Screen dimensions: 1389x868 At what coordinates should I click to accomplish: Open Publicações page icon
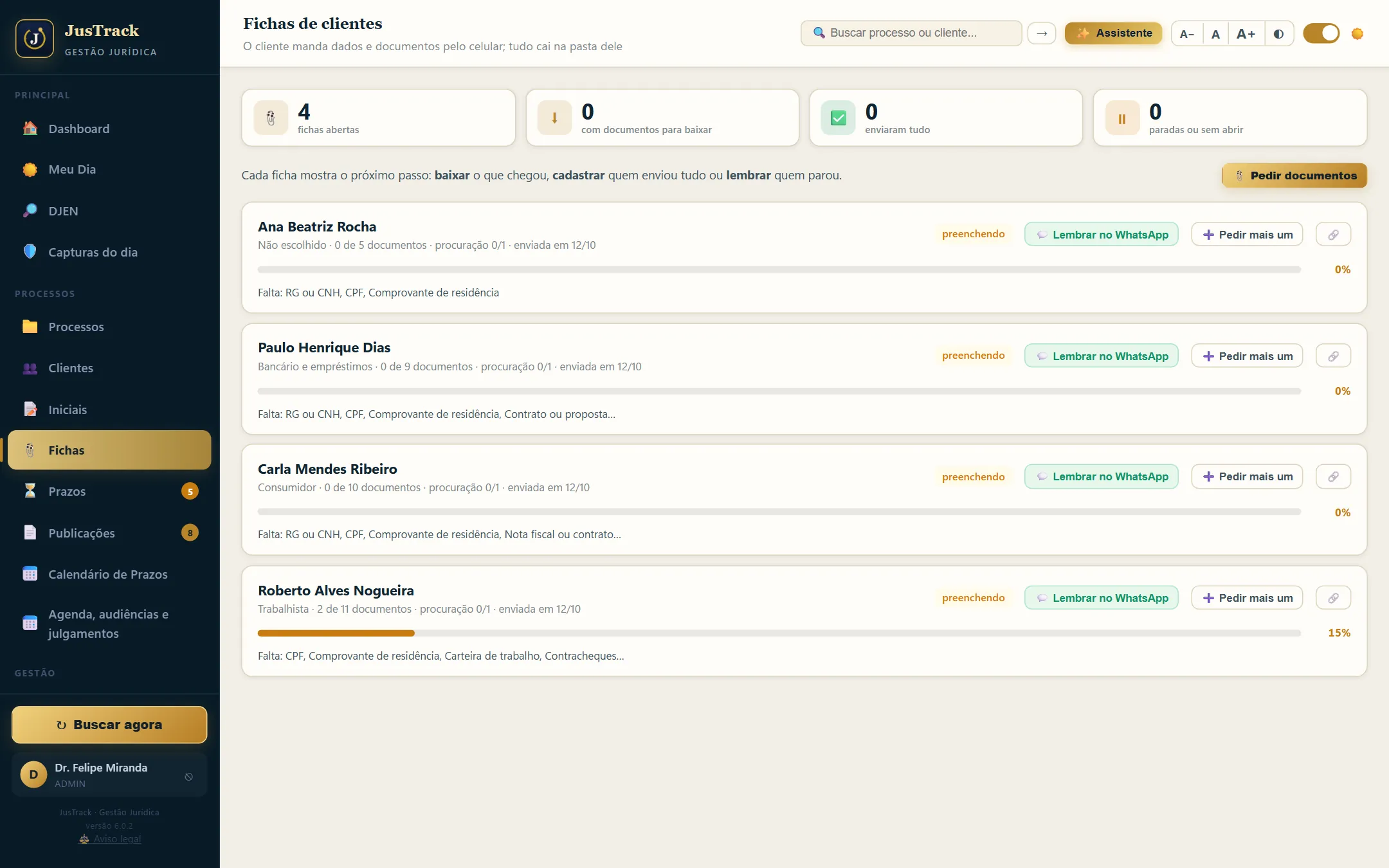click(30, 533)
